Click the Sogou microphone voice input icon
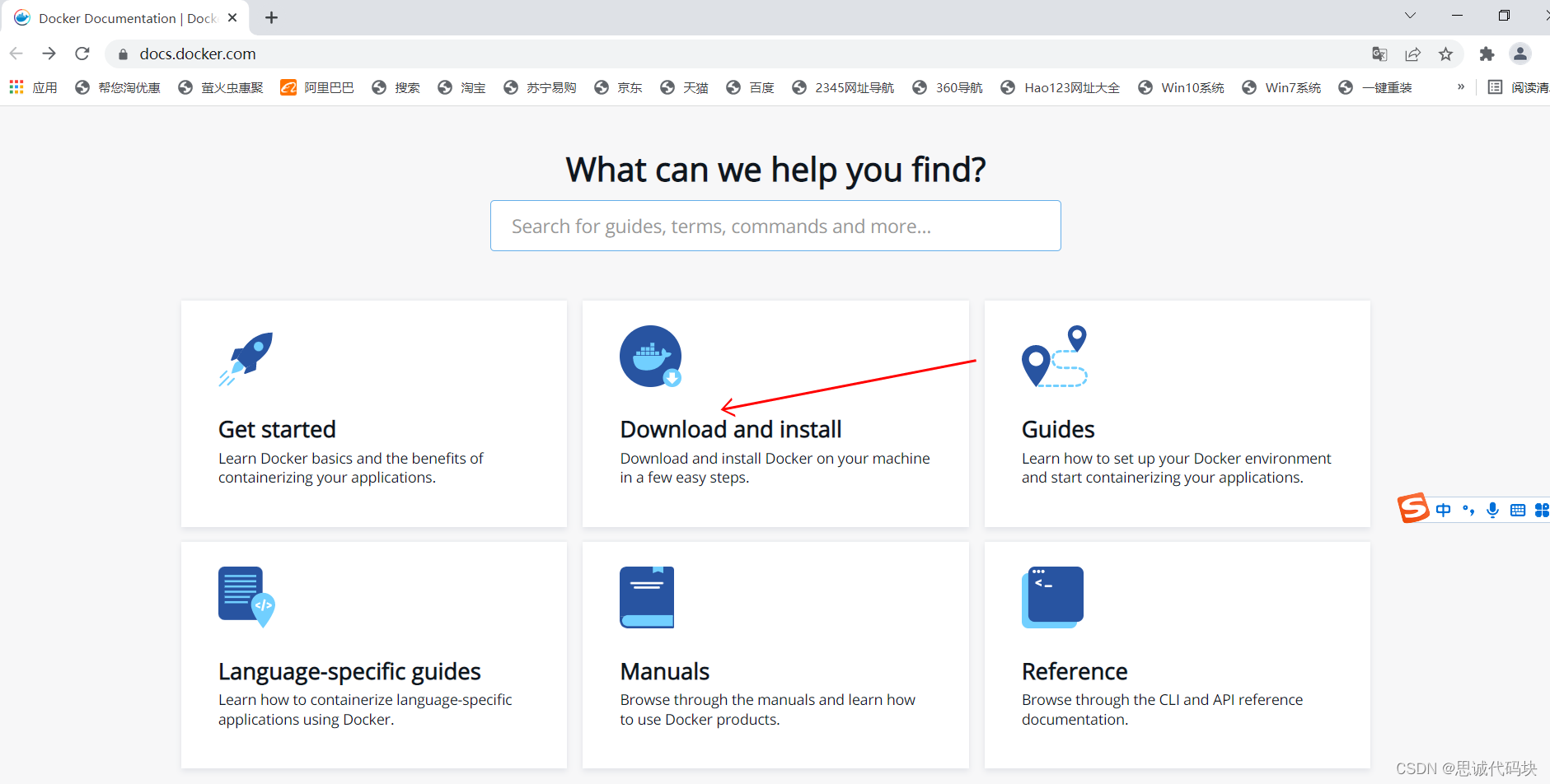The width and height of the screenshot is (1550, 784). click(1492, 510)
